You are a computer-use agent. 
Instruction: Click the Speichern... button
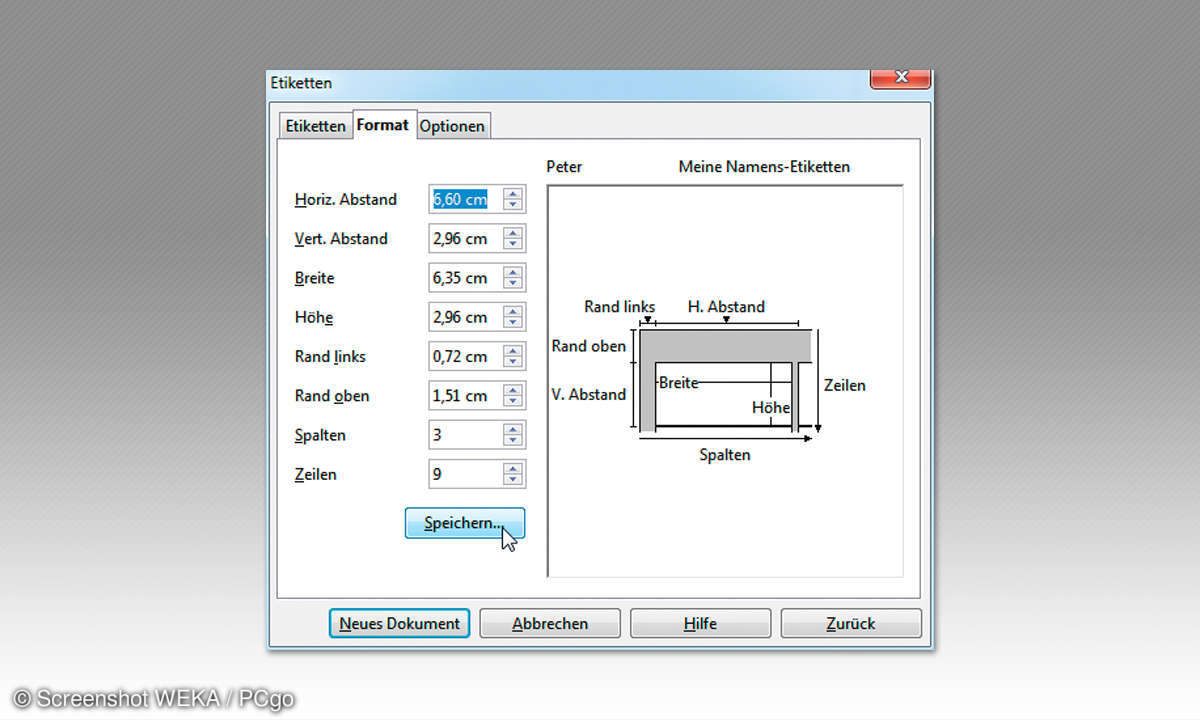pos(465,523)
